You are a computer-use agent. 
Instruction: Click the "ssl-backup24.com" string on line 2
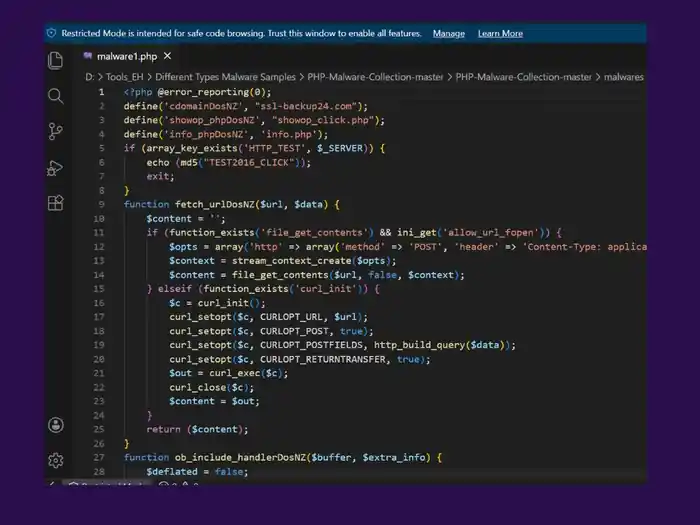coord(306,106)
